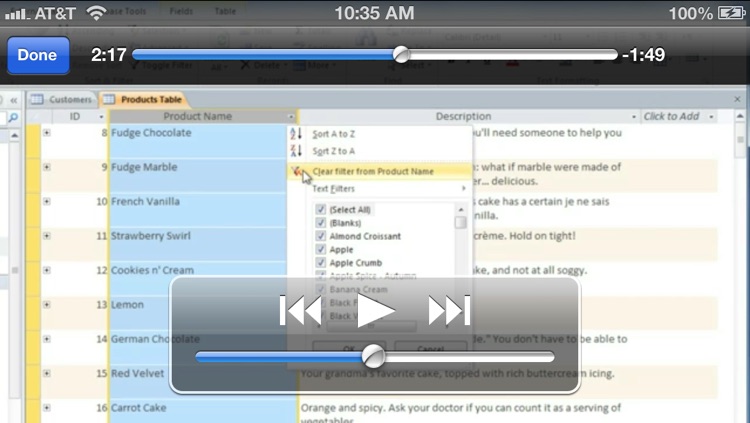Expand the Carrot Cake record
This screenshot has width=750, height=423.
pos(46,408)
